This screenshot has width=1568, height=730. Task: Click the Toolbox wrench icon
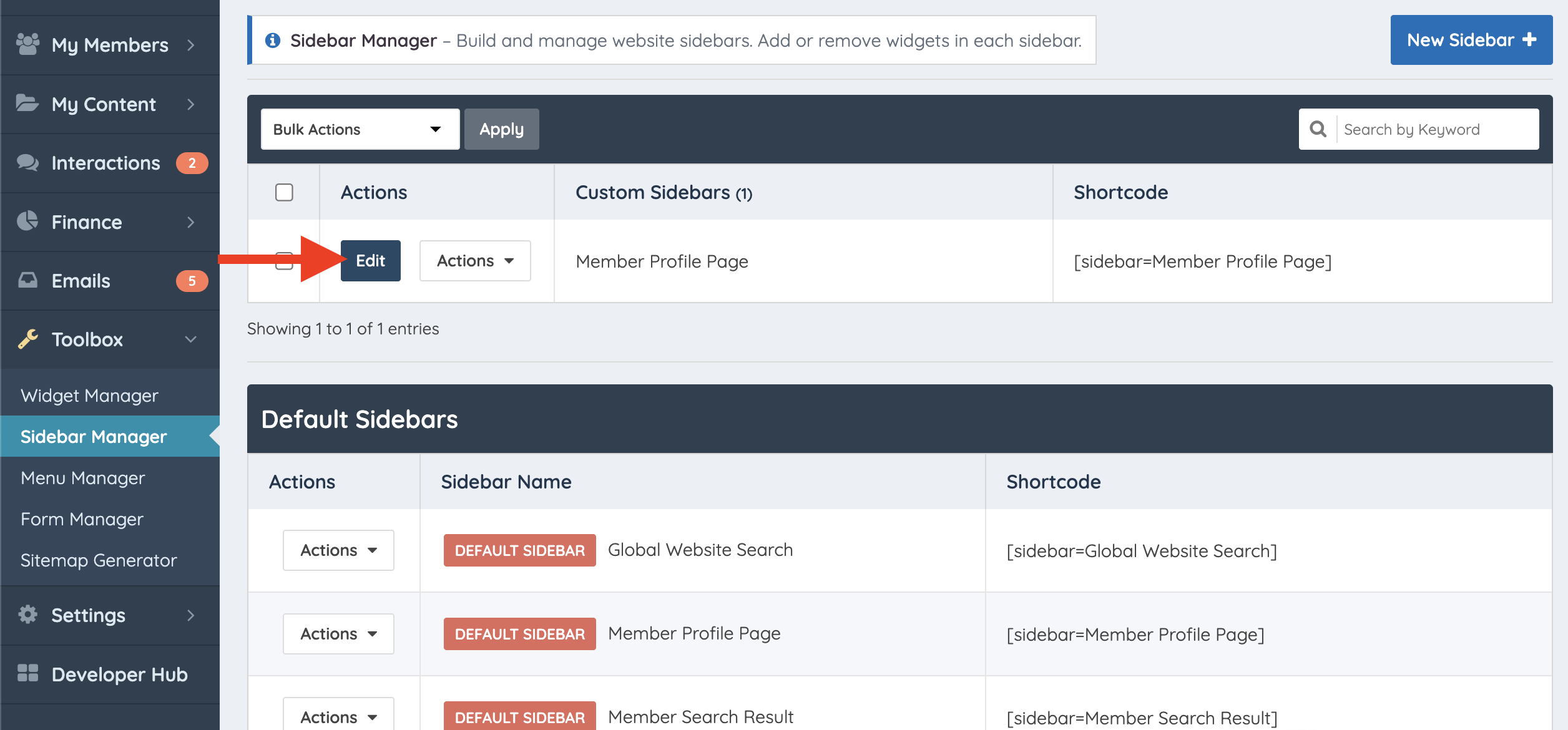(x=27, y=339)
